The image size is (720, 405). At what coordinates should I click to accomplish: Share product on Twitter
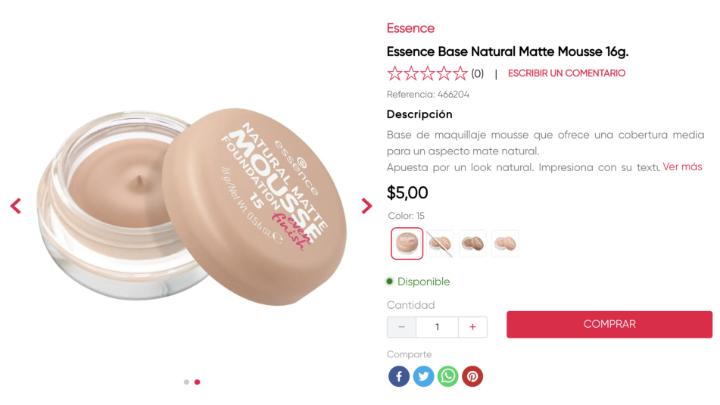423,377
